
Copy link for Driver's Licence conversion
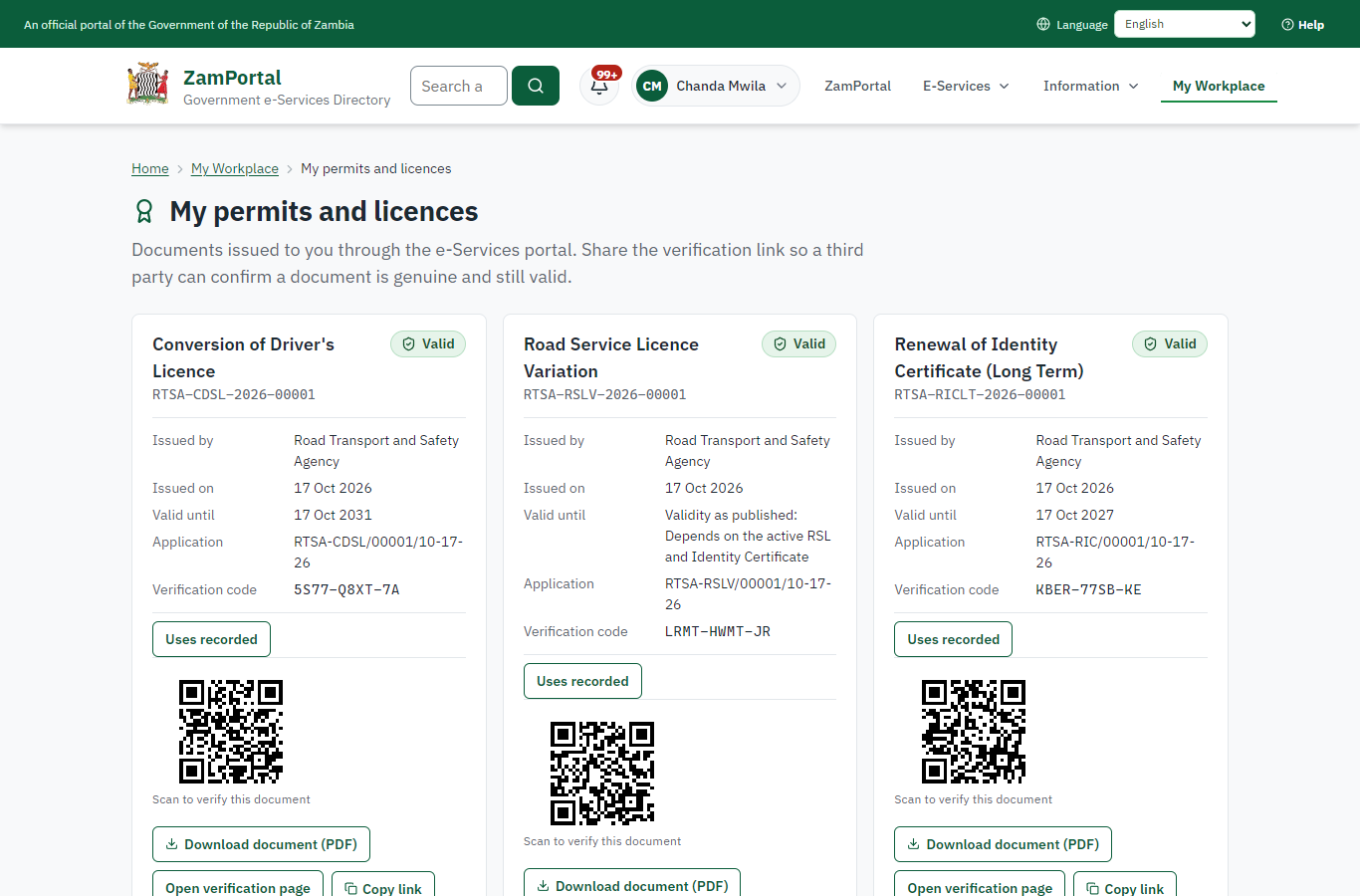(383, 885)
